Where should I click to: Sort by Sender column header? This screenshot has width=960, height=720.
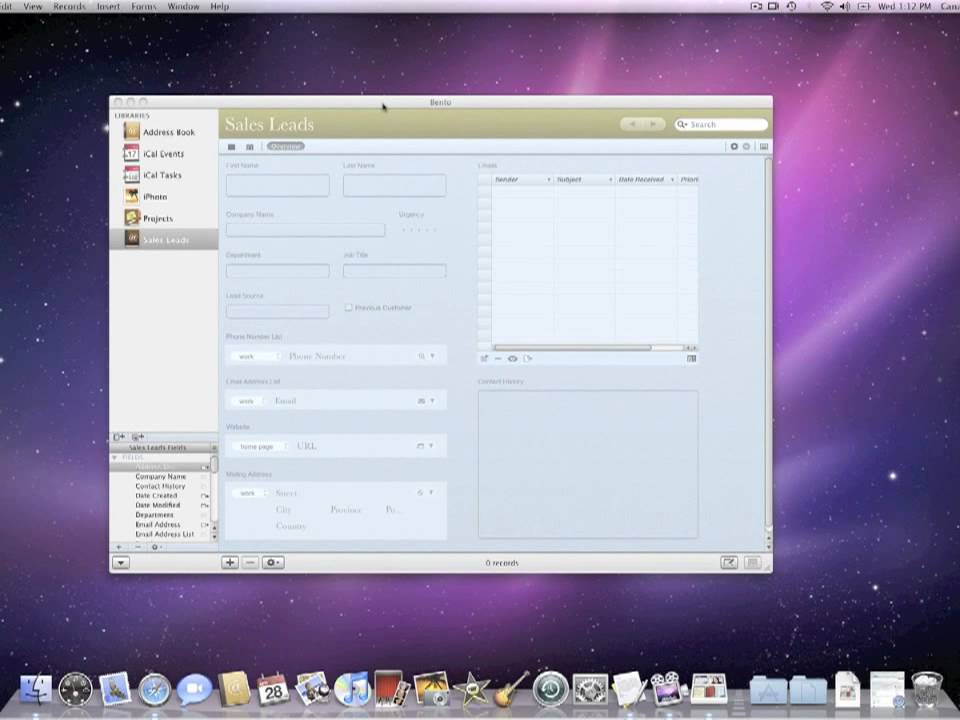tap(522, 179)
